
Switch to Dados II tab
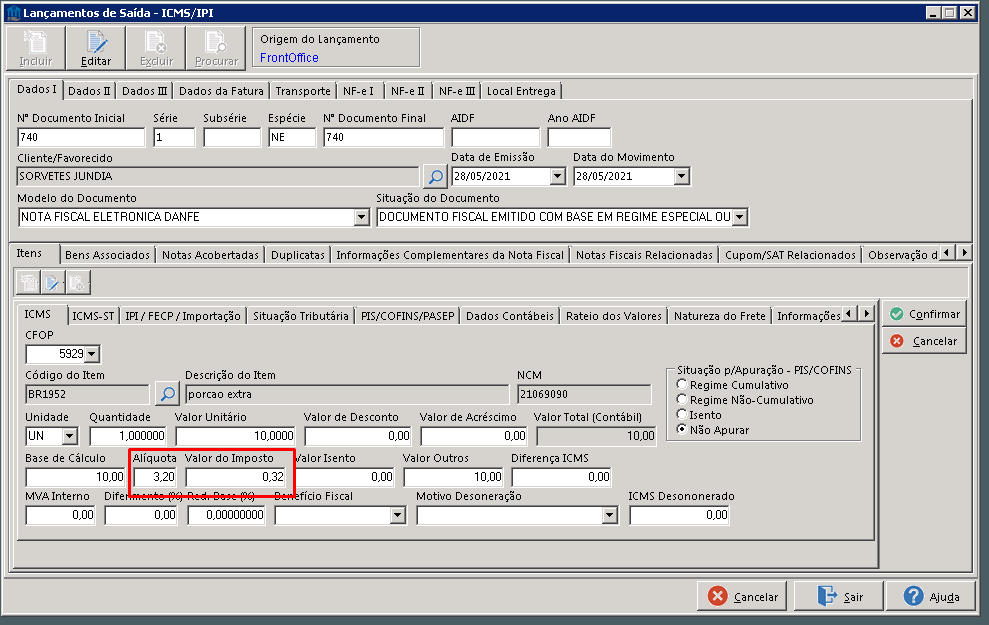coord(89,91)
